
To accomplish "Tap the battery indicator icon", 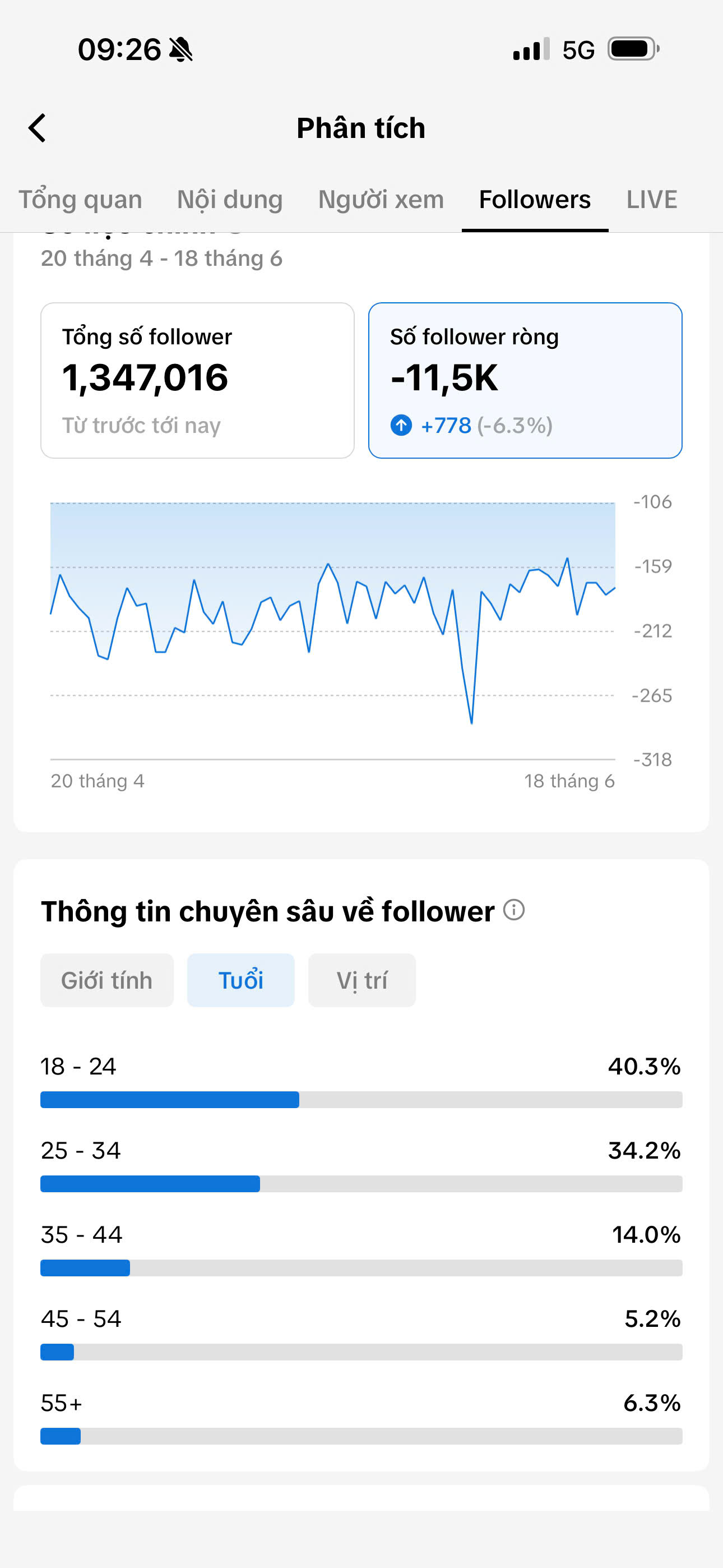I will coord(633,49).
